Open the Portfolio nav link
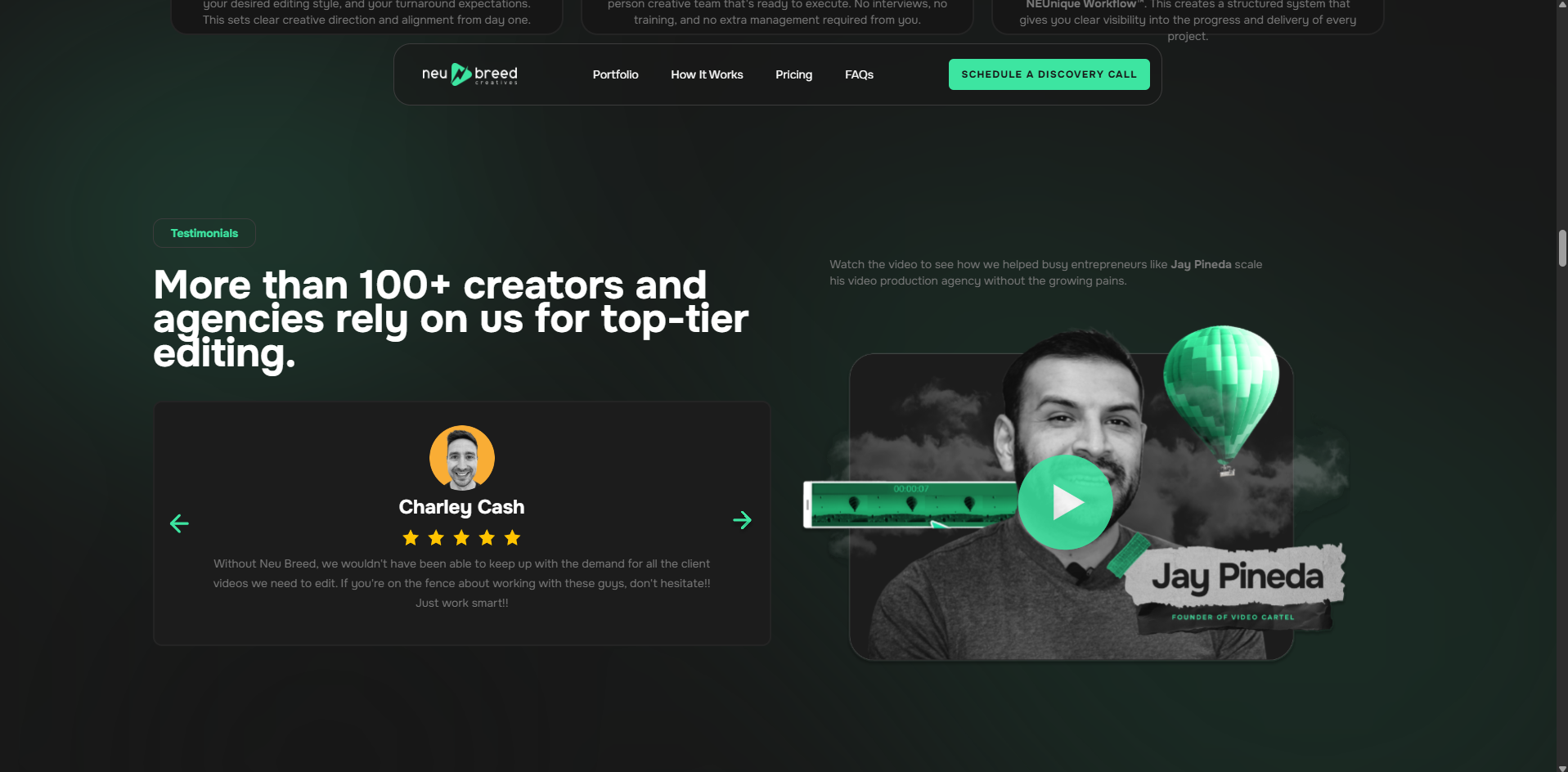This screenshot has width=1568, height=772. [x=615, y=74]
